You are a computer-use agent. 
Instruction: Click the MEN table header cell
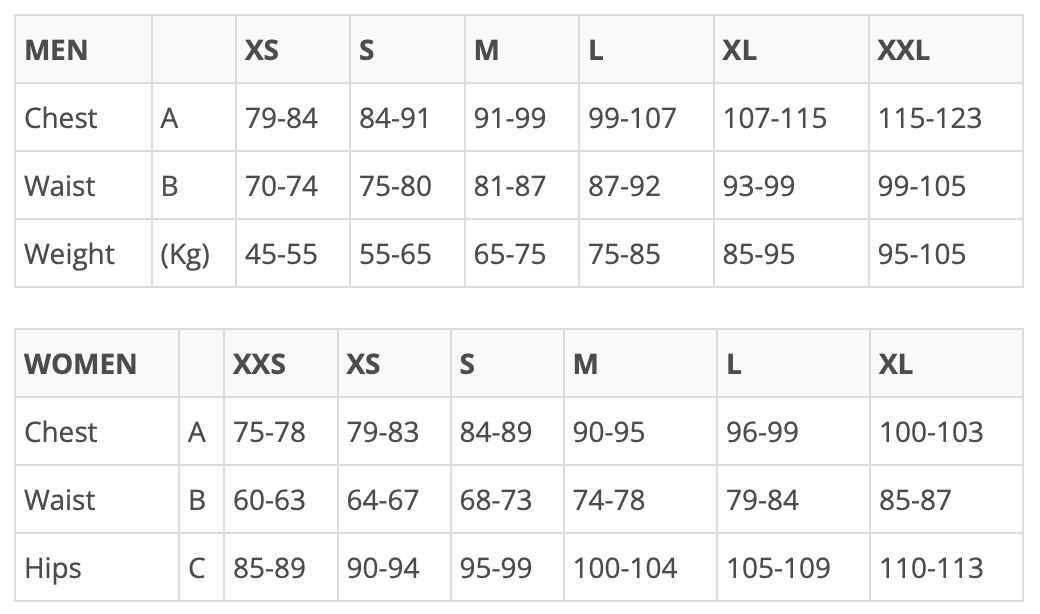pyautogui.click(x=57, y=50)
